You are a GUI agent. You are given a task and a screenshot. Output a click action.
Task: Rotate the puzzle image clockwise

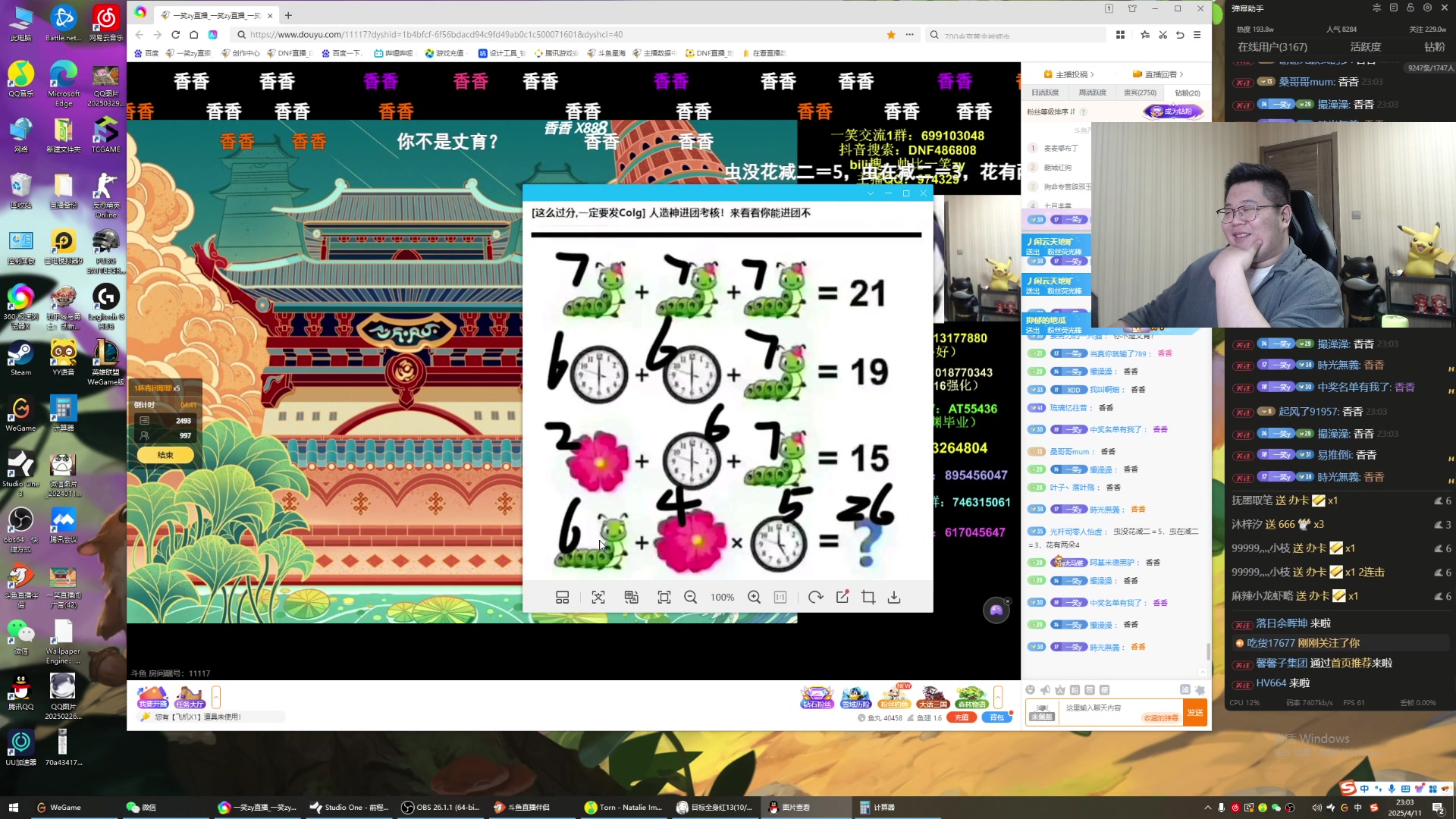pos(816,598)
